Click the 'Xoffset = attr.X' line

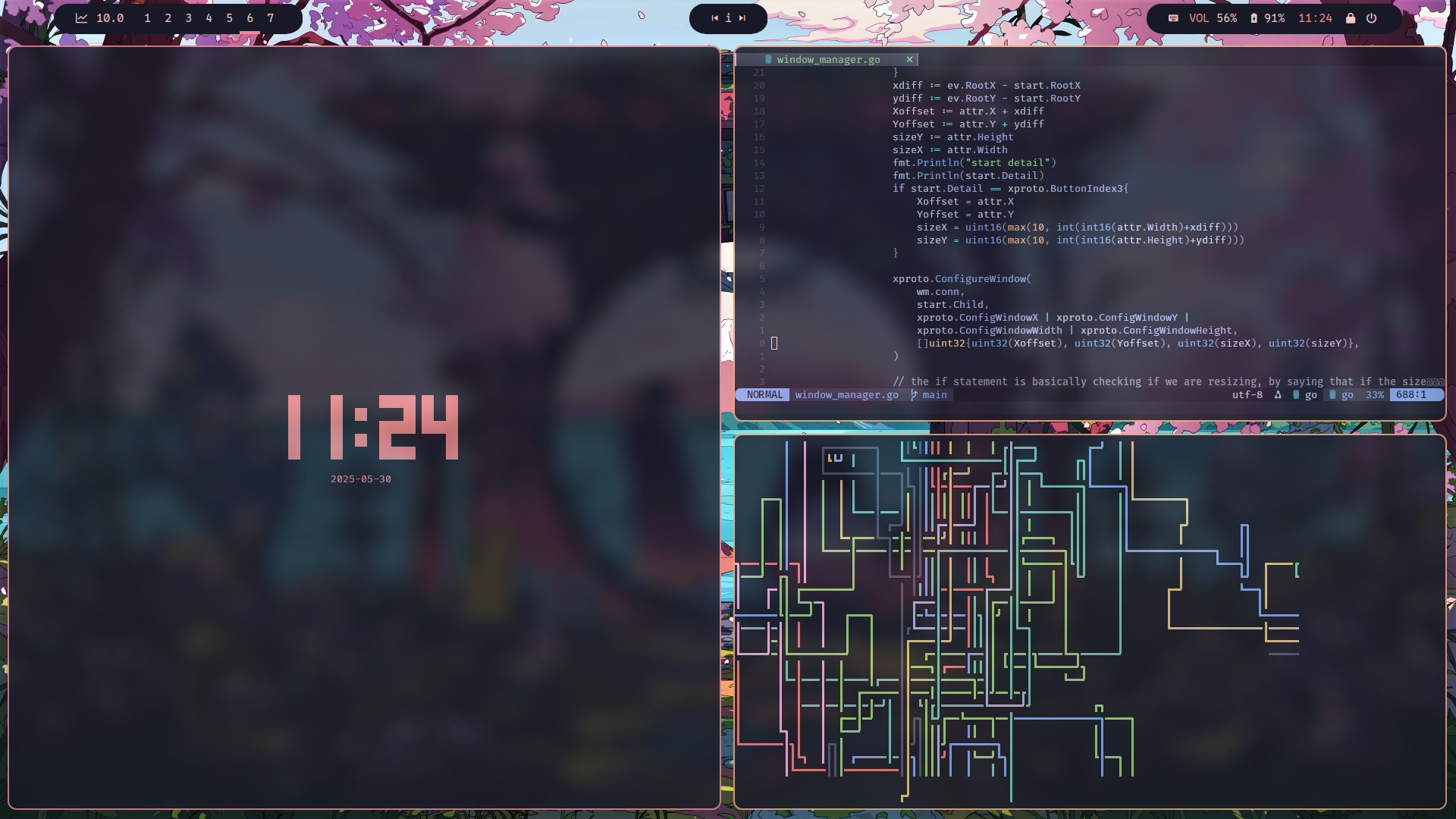tap(965, 201)
